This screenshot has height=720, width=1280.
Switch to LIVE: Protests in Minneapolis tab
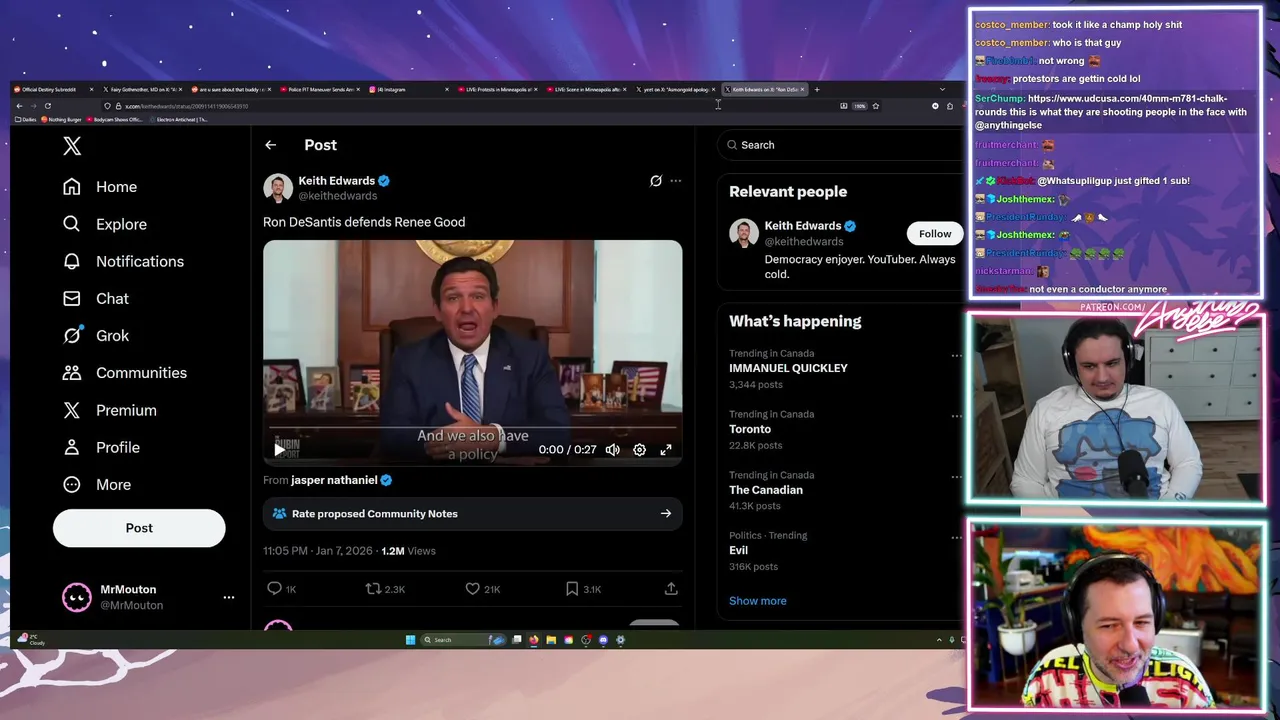[497, 90]
